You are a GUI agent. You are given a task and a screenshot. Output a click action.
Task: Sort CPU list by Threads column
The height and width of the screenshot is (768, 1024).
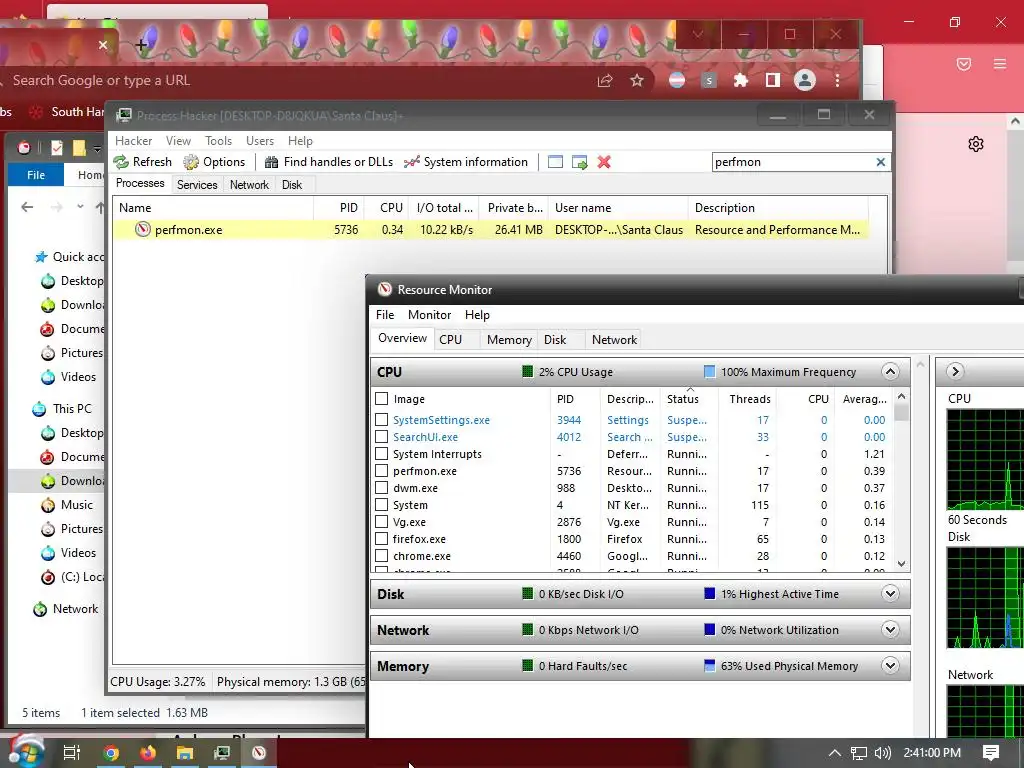tap(749, 399)
